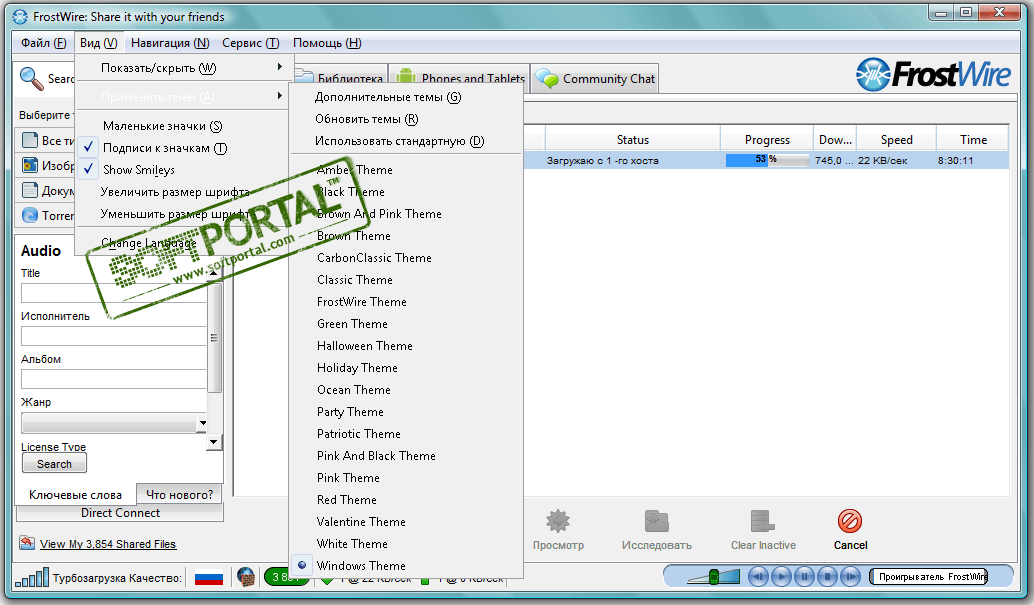The width and height of the screenshot is (1034, 605).
Task: Switch to Что нового? tab
Action: tap(179, 494)
